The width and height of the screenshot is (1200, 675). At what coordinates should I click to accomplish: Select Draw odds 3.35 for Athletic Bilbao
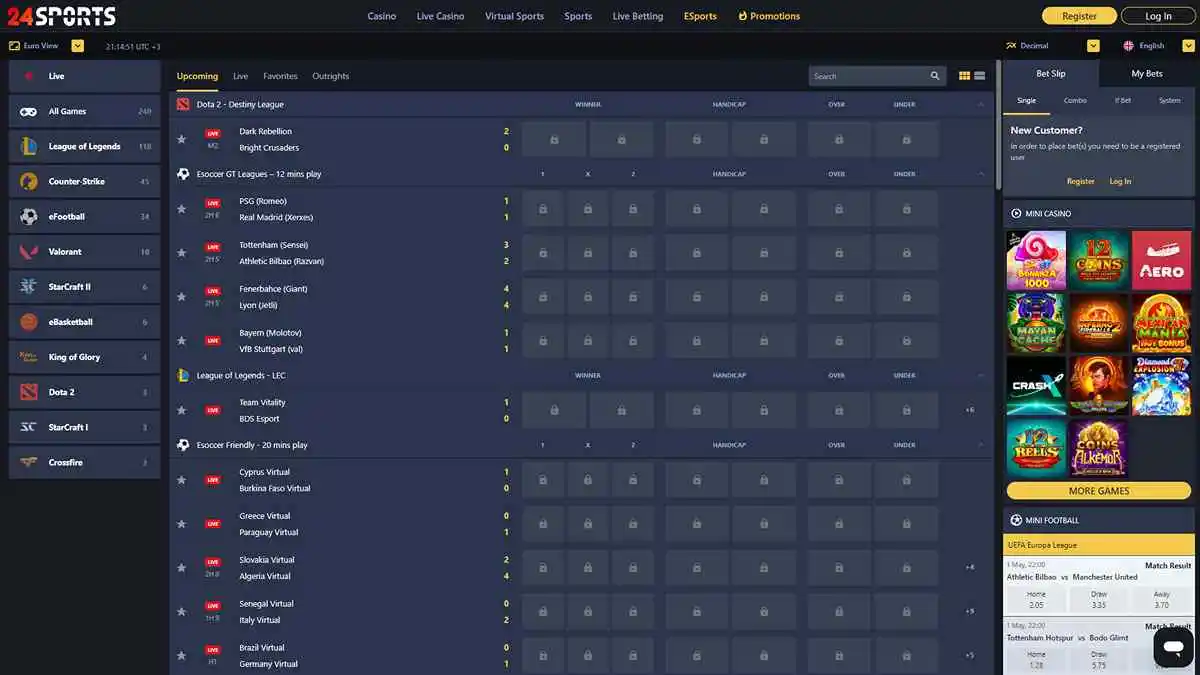pos(1099,600)
